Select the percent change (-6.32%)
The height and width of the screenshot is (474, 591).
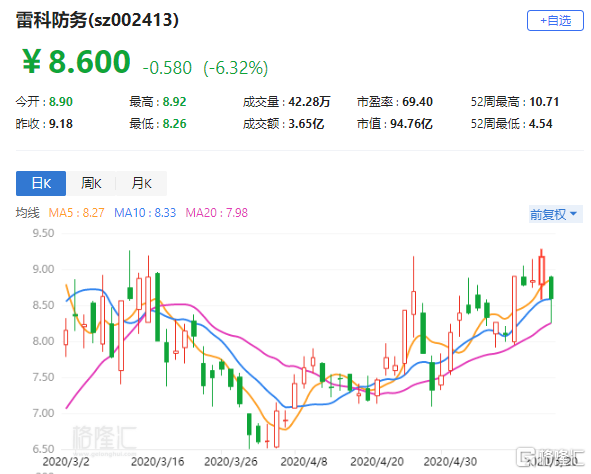pos(236,68)
